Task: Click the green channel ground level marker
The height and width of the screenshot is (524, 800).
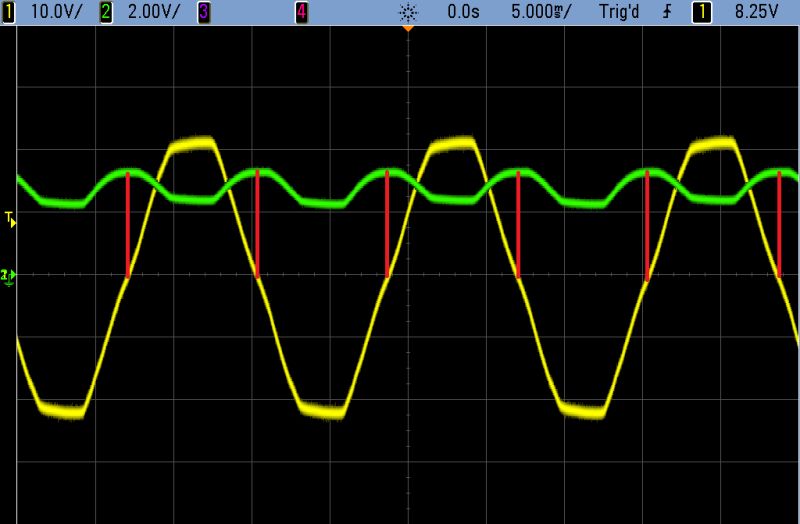Action: pos(9,277)
